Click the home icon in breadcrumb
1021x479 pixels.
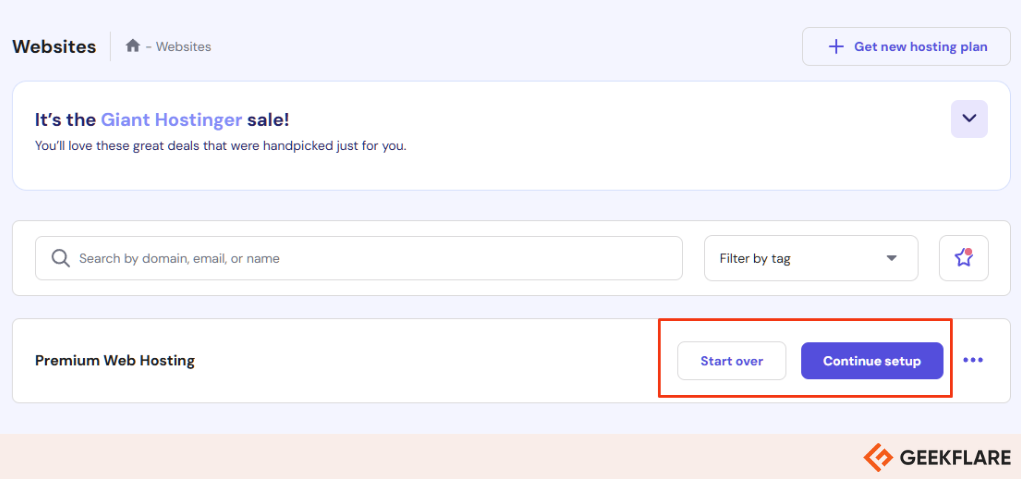133,46
